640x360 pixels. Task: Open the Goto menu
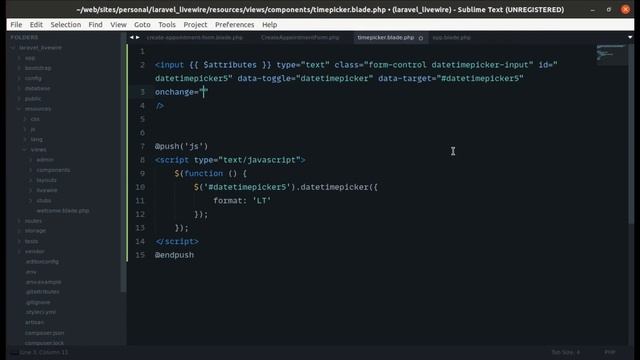(x=142, y=24)
